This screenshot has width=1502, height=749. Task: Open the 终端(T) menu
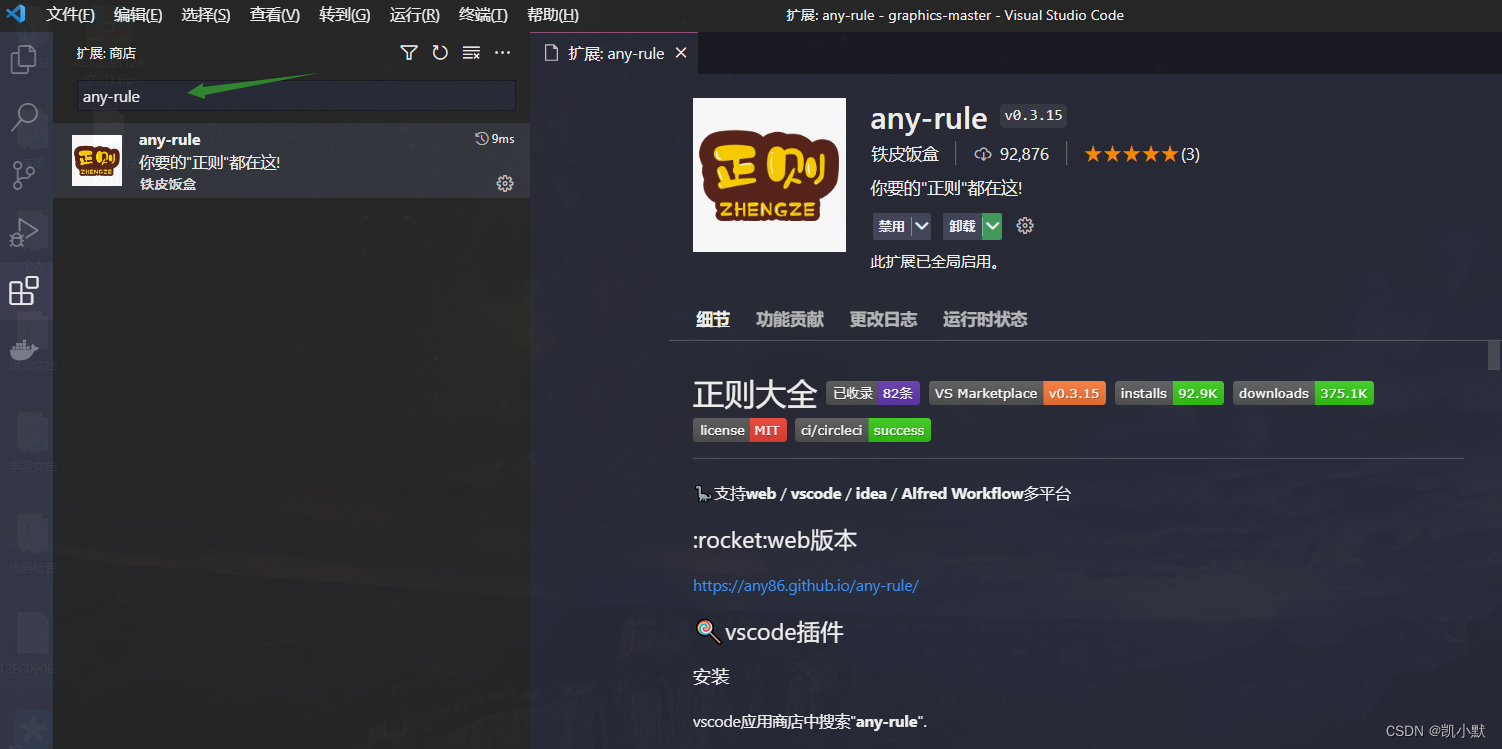[483, 15]
